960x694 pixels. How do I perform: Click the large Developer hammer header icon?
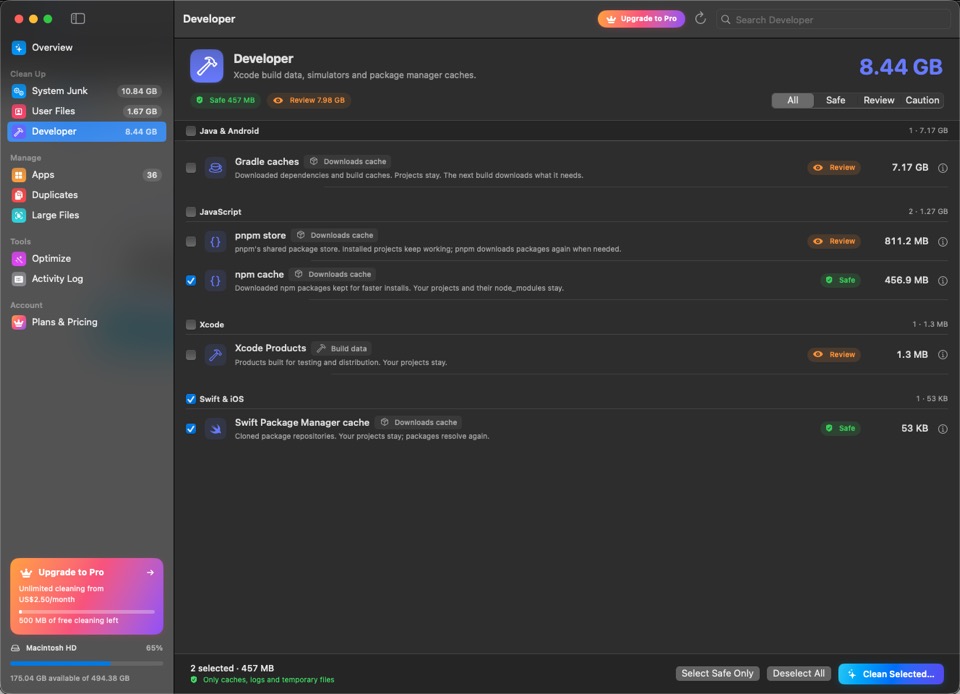point(206,65)
